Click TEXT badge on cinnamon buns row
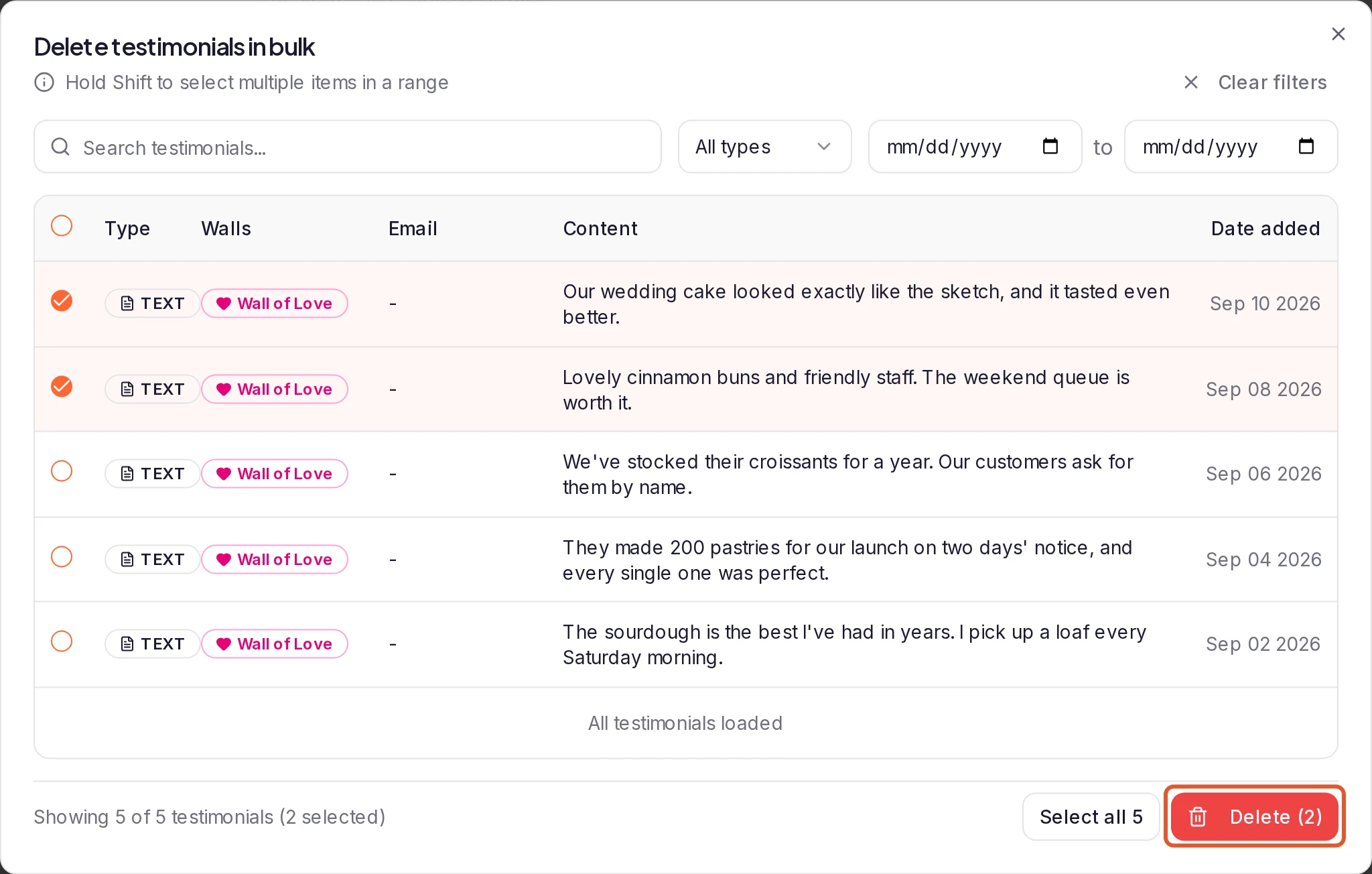 click(x=153, y=389)
